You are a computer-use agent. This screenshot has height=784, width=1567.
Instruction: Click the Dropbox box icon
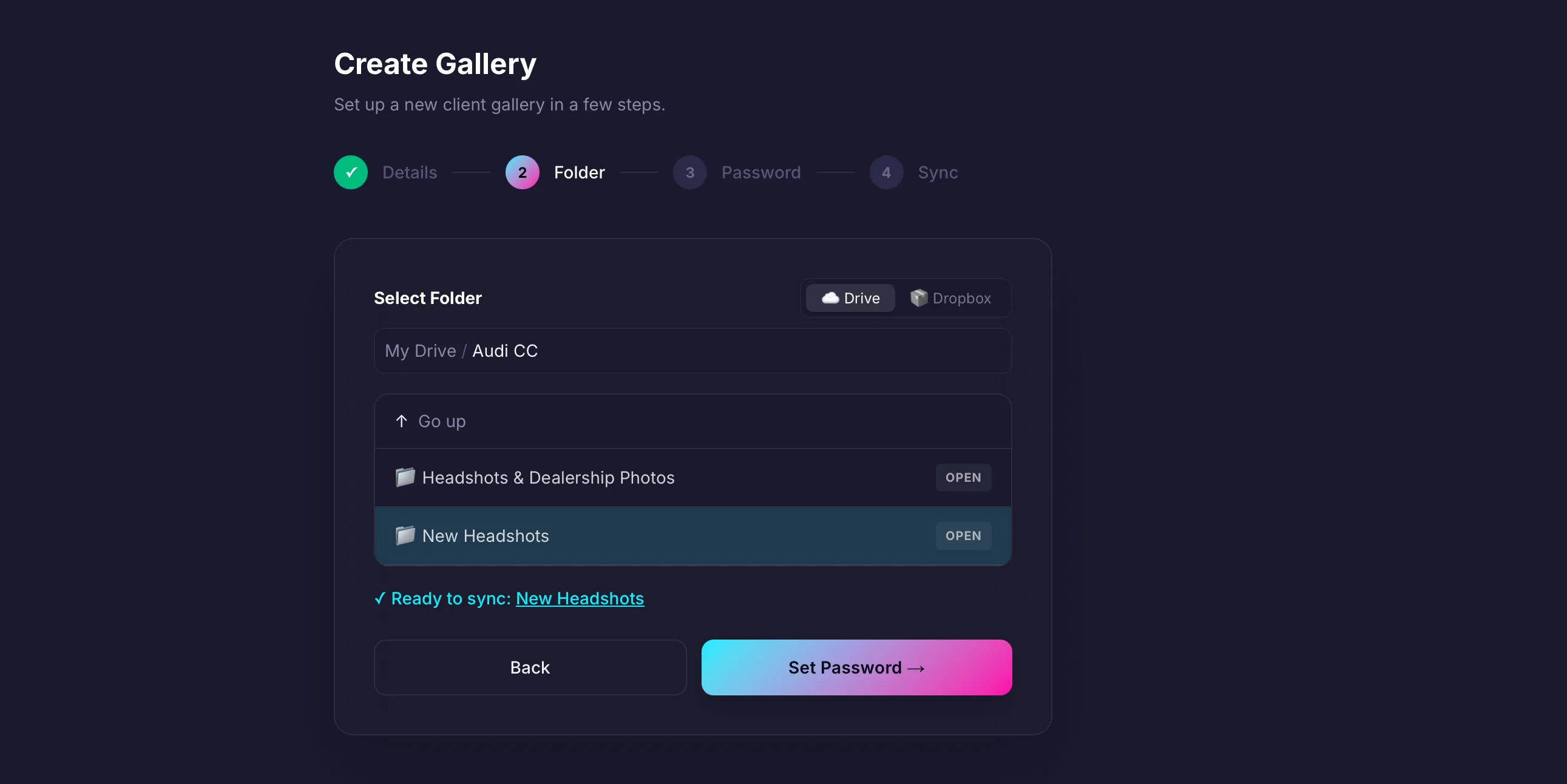[x=919, y=298]
